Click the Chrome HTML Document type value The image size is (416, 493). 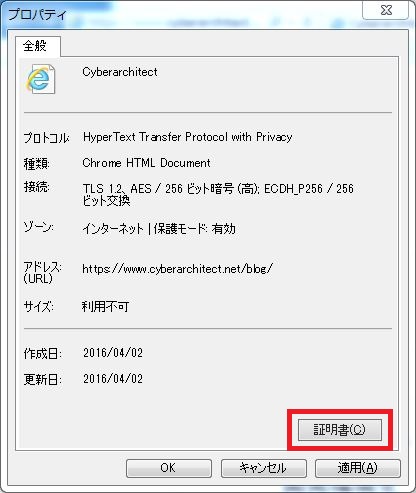146,163
